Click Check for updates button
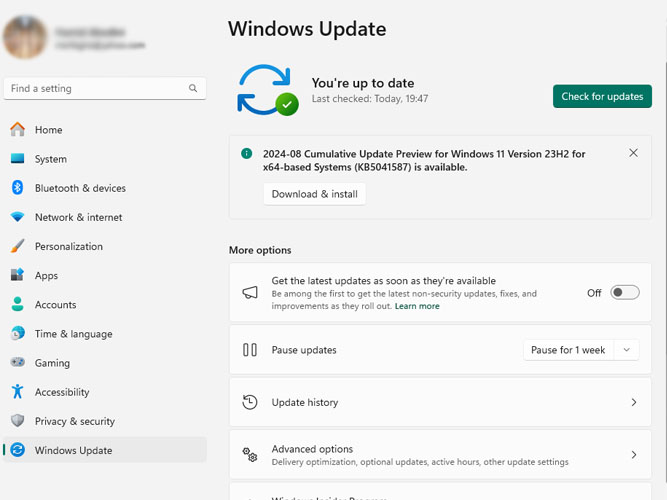 (x=602, y=96)
